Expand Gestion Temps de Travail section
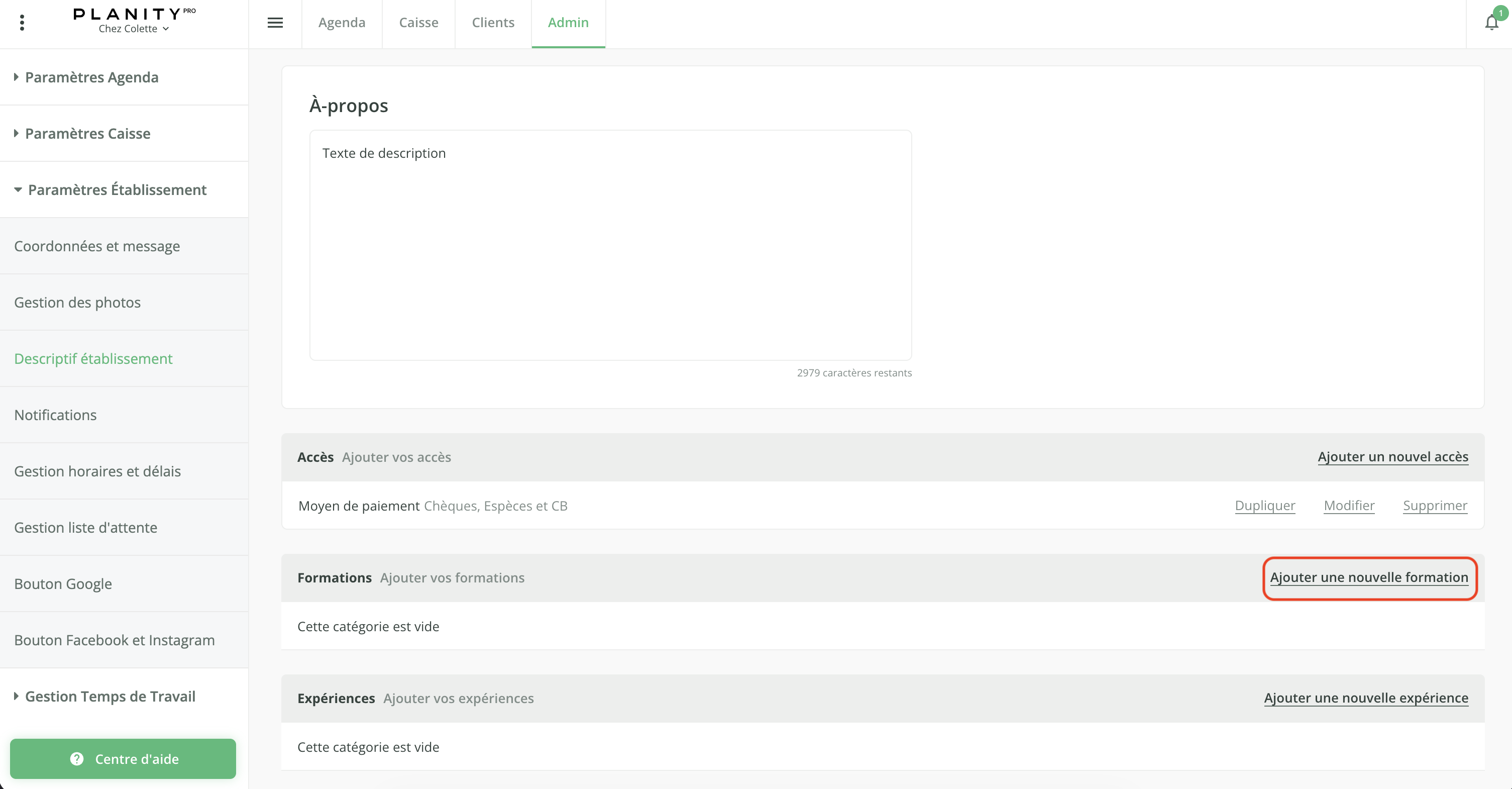1512x789 pixels. click(110, 696)
